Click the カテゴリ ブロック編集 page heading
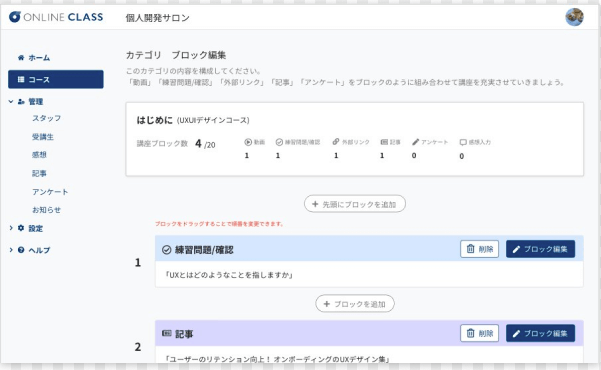The image size is (601, 370). 176,55
